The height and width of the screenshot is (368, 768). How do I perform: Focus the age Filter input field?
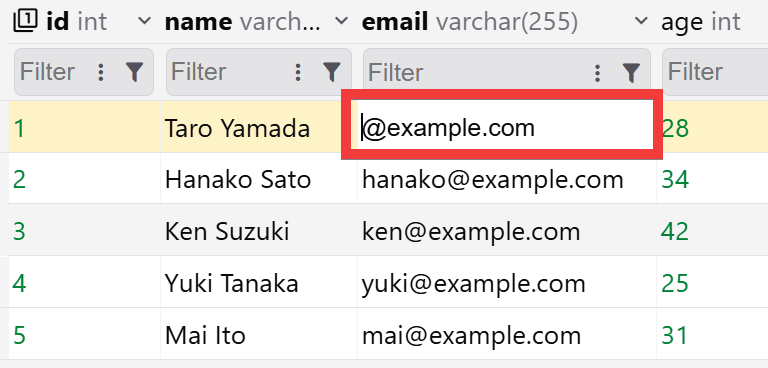(x=716, y=72)
